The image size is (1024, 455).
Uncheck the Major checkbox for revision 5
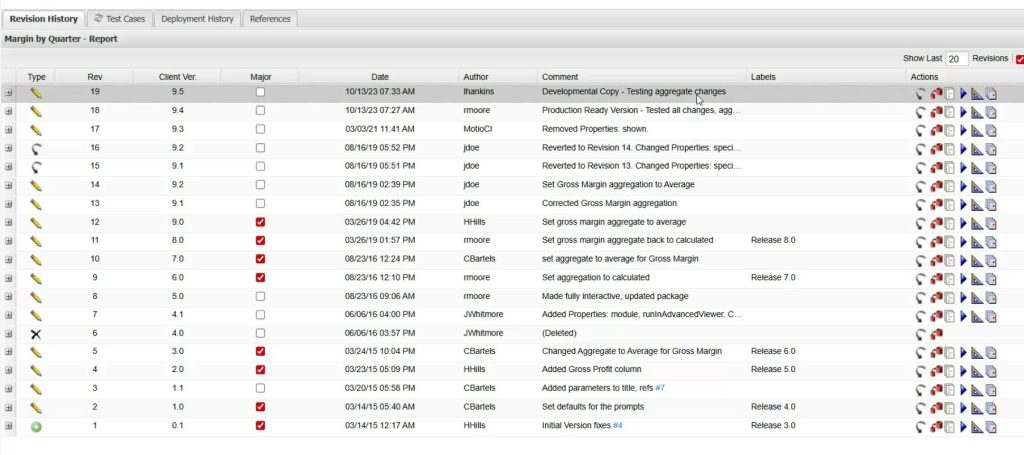(261, 351)
